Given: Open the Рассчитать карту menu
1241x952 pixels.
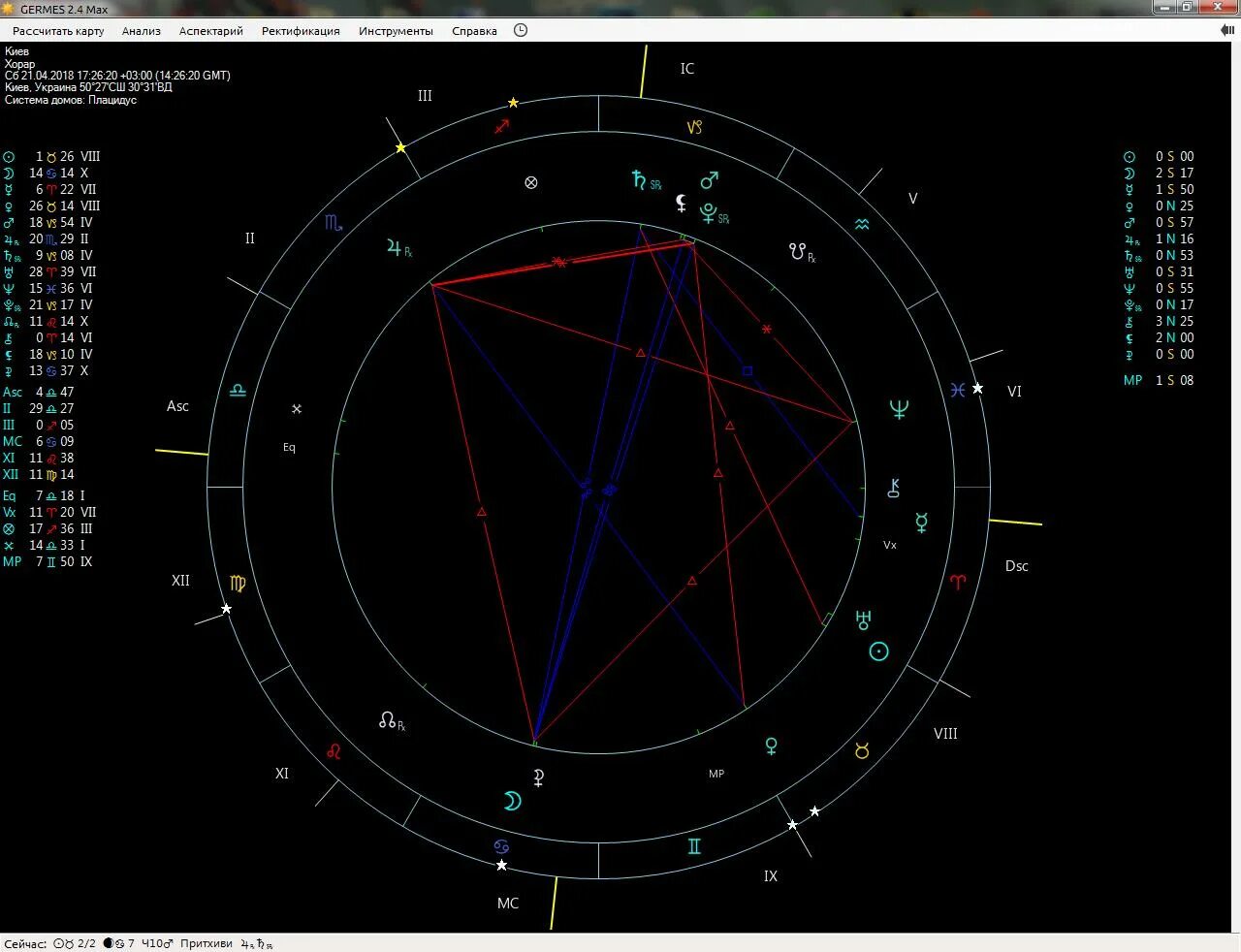Looking at the screenshot, I should (58, 31).
